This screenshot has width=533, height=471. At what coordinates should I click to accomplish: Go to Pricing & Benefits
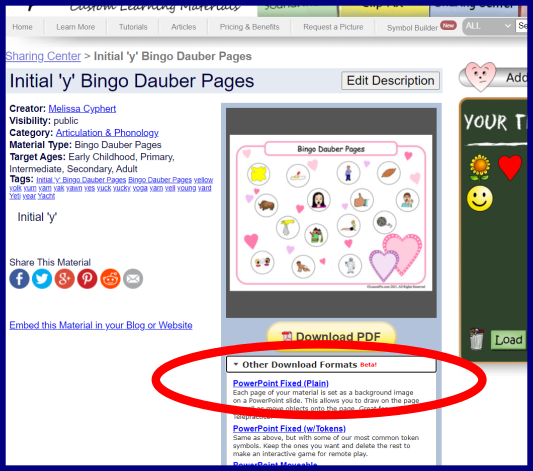(x=250, y=27)
